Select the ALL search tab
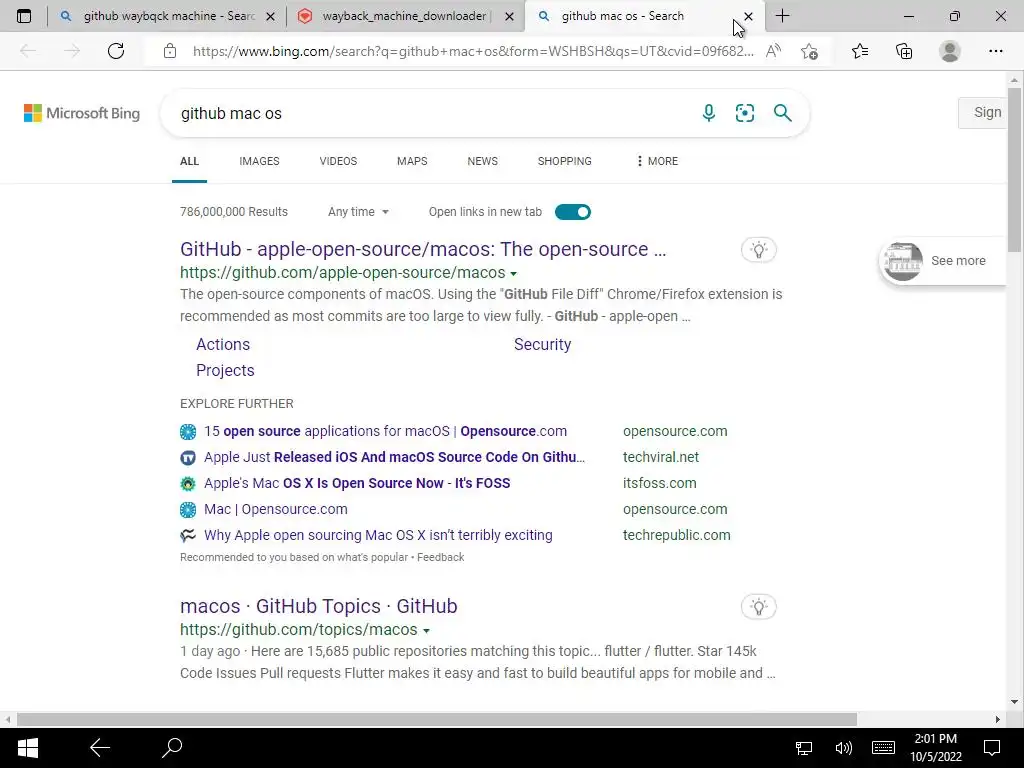 coord(189,161)
